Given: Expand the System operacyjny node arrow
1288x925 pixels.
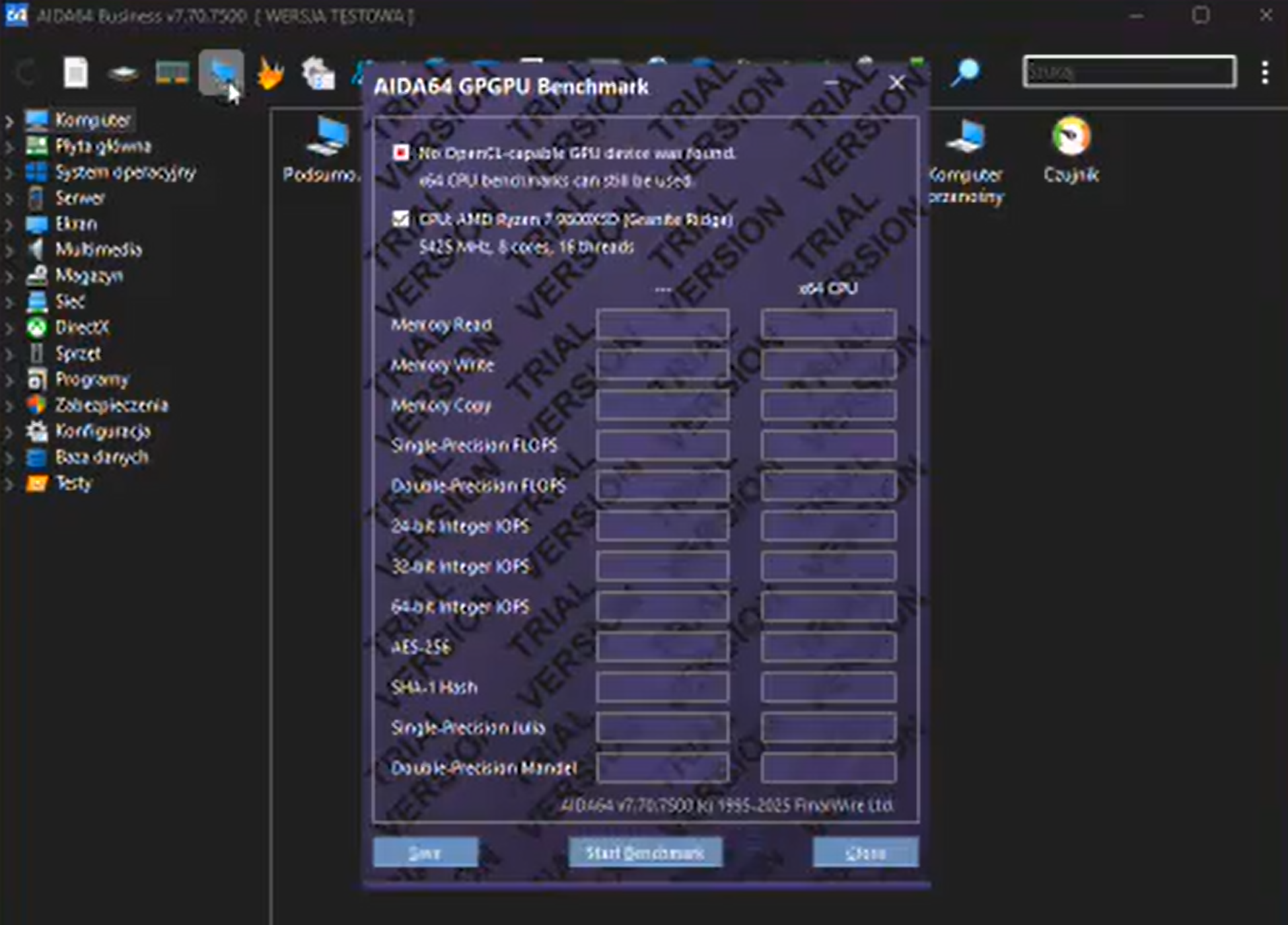Looking at the screenshot, I should (x=9, y=172).
